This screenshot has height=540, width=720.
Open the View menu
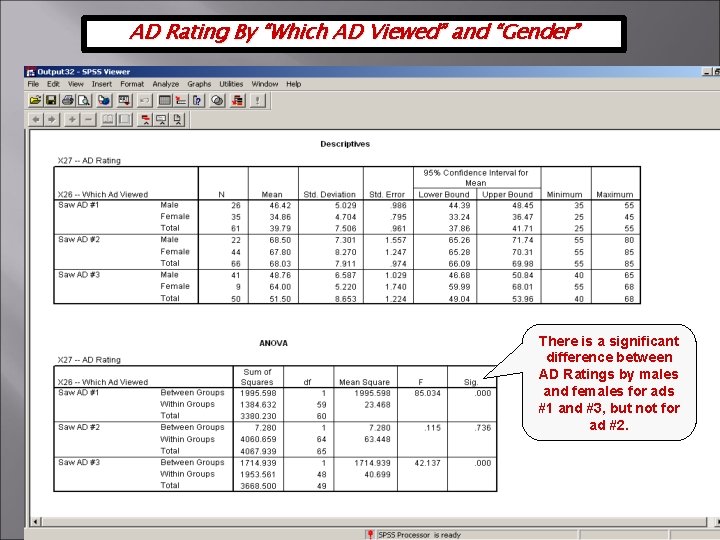point(76,84)
